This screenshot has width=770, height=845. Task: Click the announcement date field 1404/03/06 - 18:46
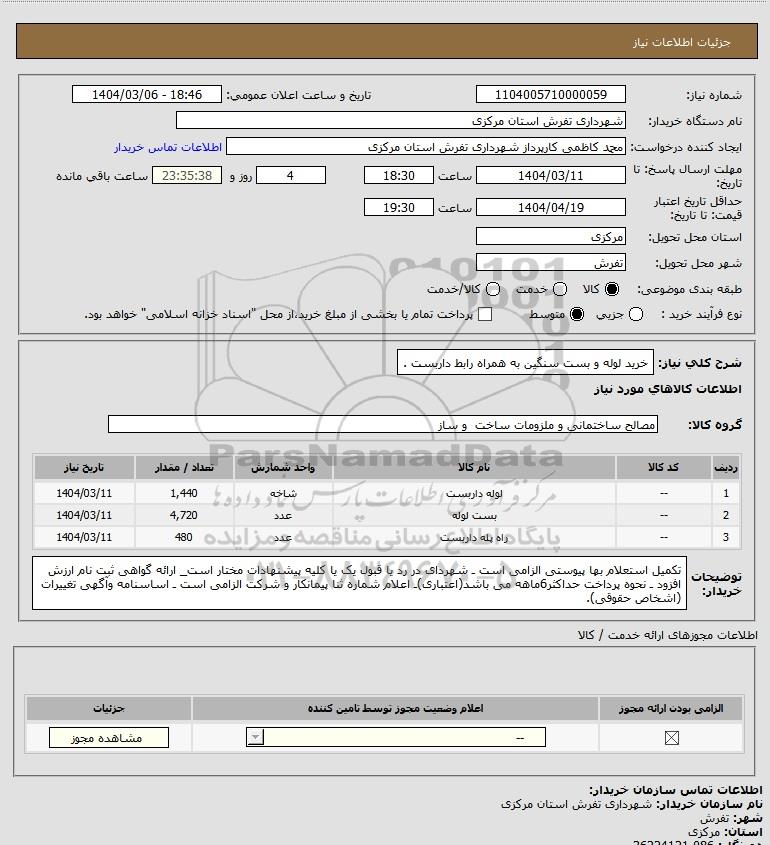(147, 94)
